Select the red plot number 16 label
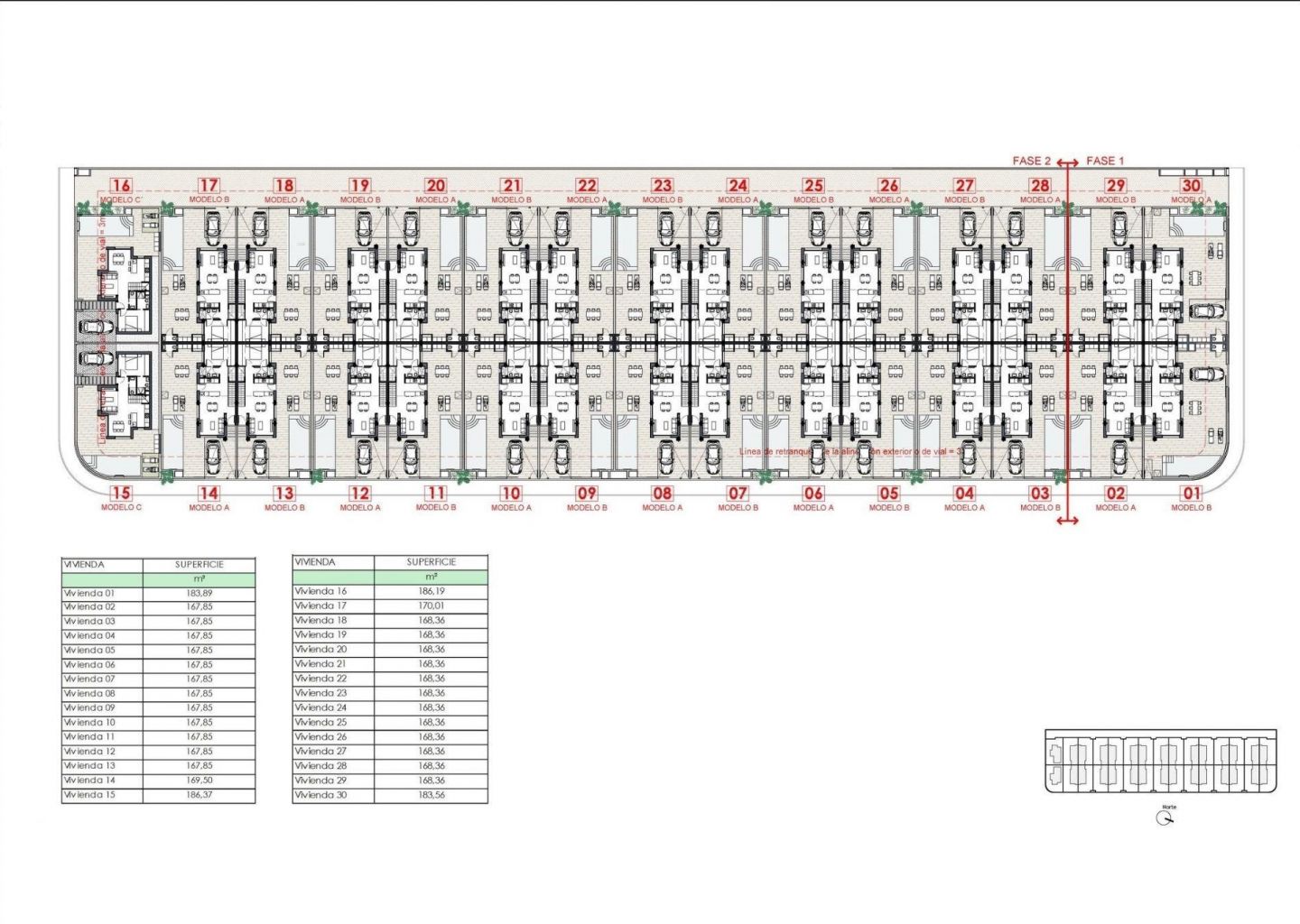This screenshot has width=1300, height=924. pyautogui.click(x=121, y=186)
